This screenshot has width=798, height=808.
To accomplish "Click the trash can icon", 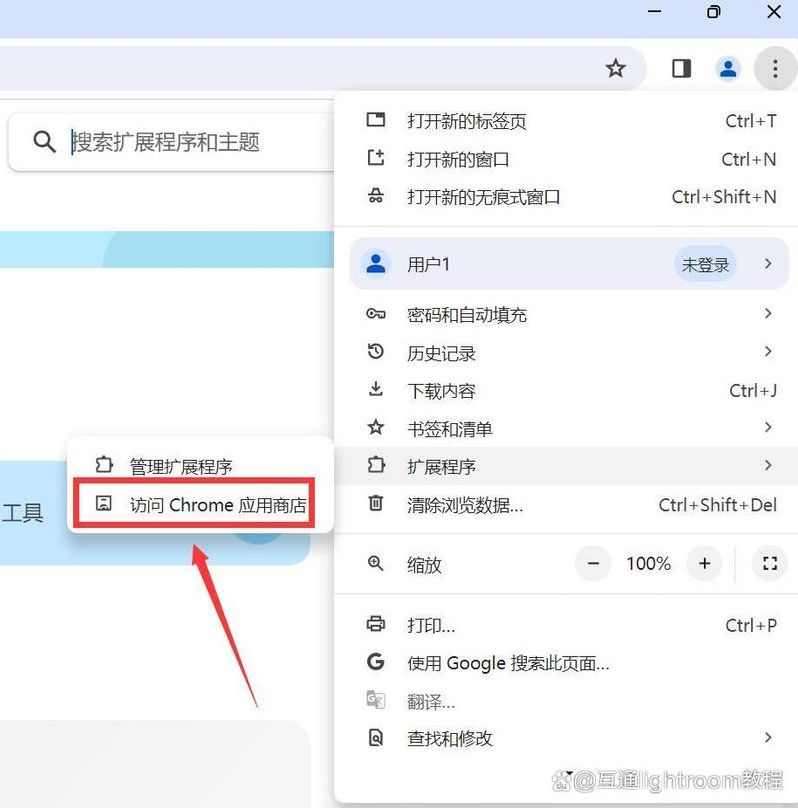I will [x=376, y=502].
